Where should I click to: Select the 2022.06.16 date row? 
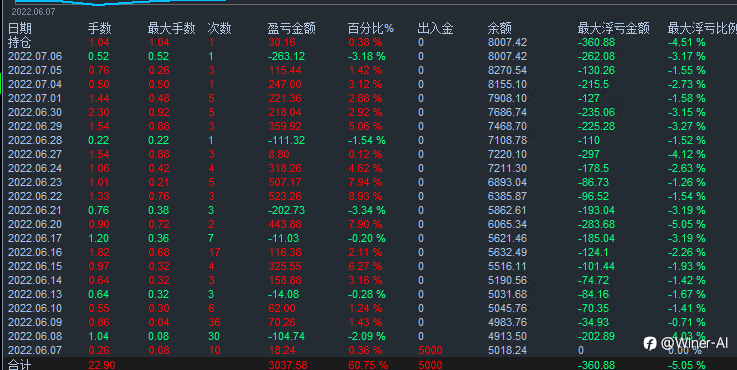pos(35,252)
